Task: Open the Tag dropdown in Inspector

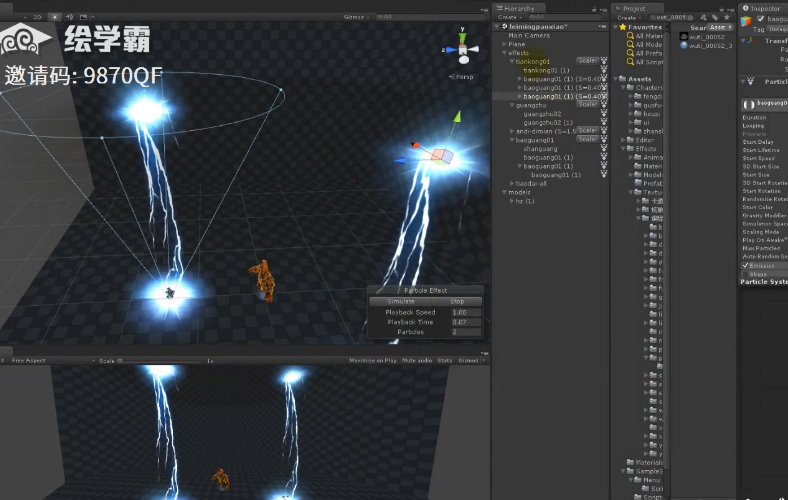Action: [778, 30]
